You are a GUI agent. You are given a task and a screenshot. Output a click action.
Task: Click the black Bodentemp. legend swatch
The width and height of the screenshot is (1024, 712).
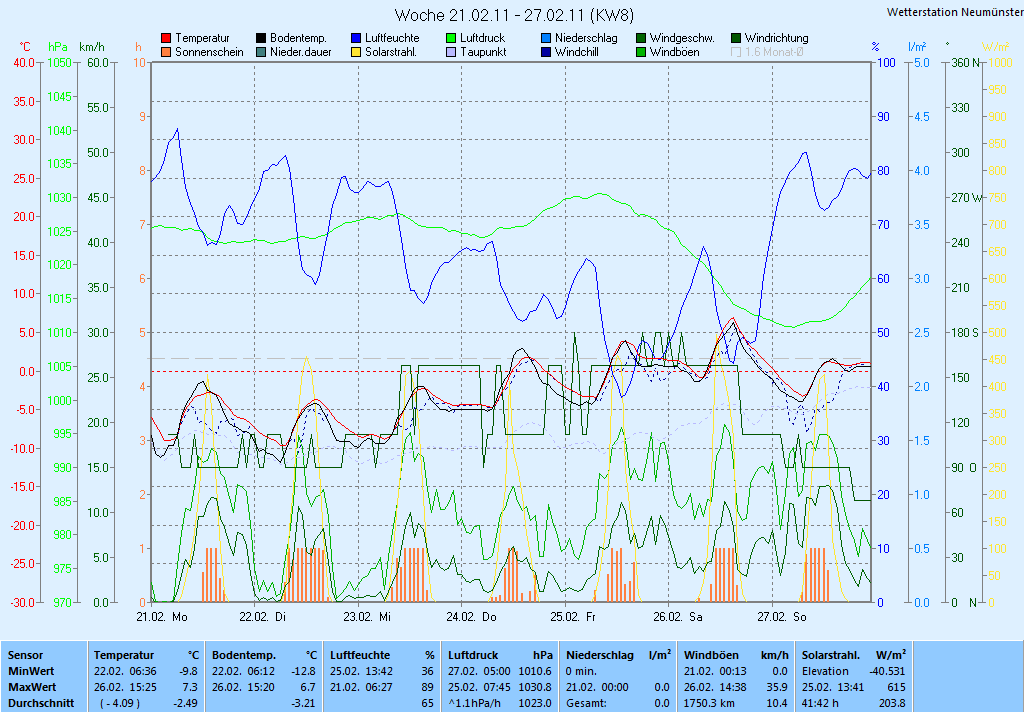[x=261, y=38]
